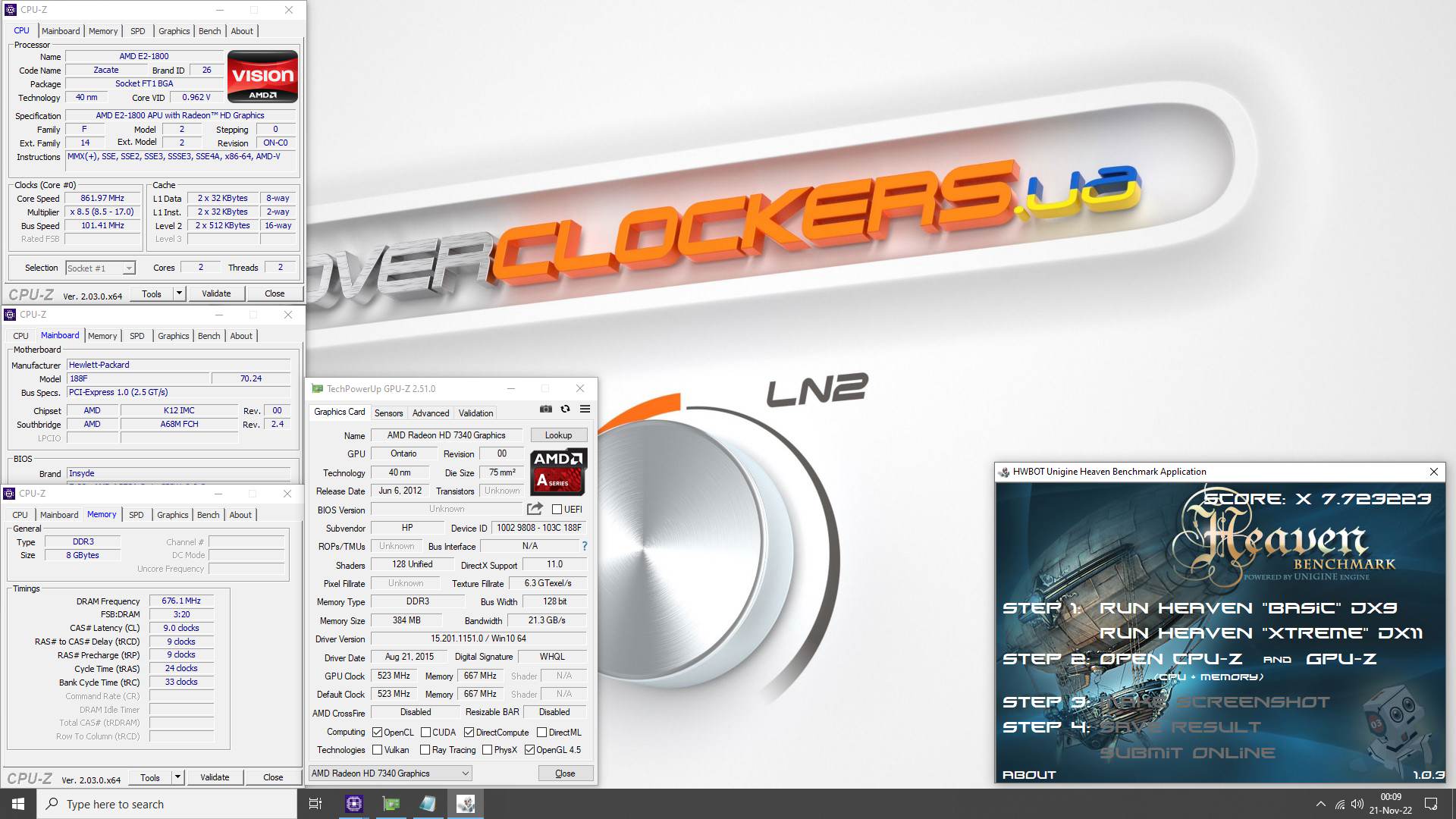Screen dimensions: 1456x819
Task: Toggle the UEFI checkbox in GPU-Z
Action: click(x=557, y=510)
